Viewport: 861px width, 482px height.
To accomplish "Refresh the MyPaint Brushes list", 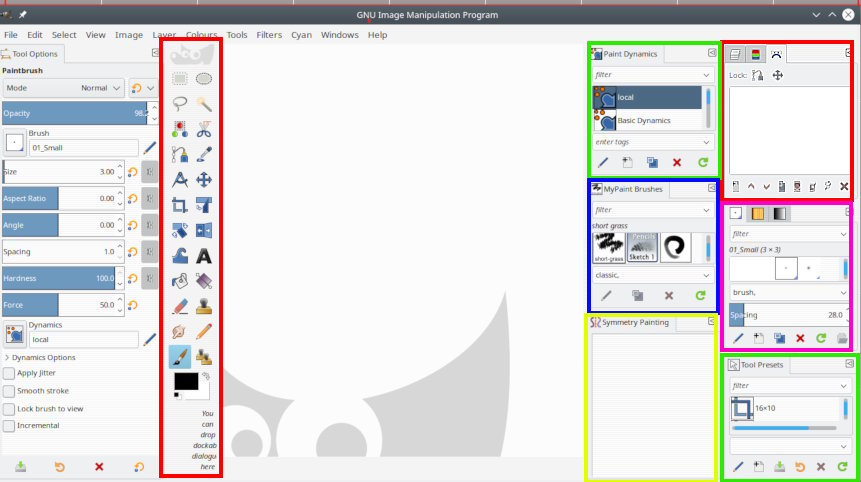I will point(701,296).
